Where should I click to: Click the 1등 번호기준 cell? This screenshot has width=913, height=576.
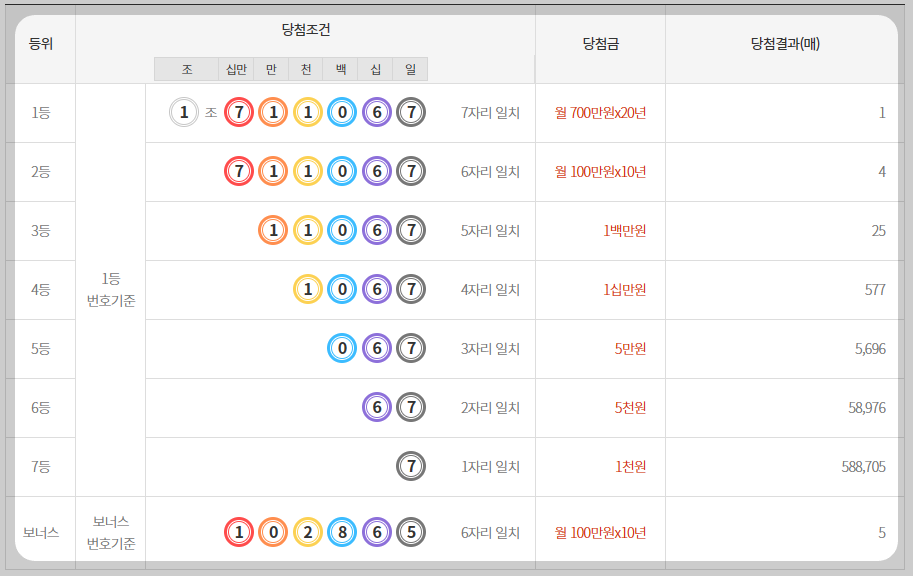coord(111,289)
